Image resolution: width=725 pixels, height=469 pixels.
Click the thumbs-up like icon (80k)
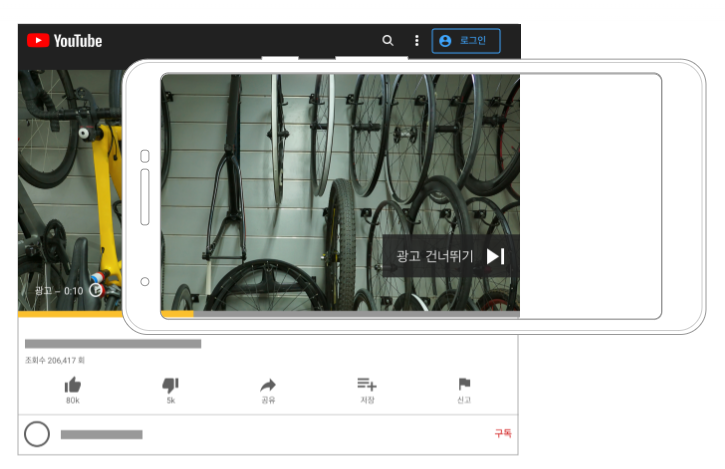point(73,385)
